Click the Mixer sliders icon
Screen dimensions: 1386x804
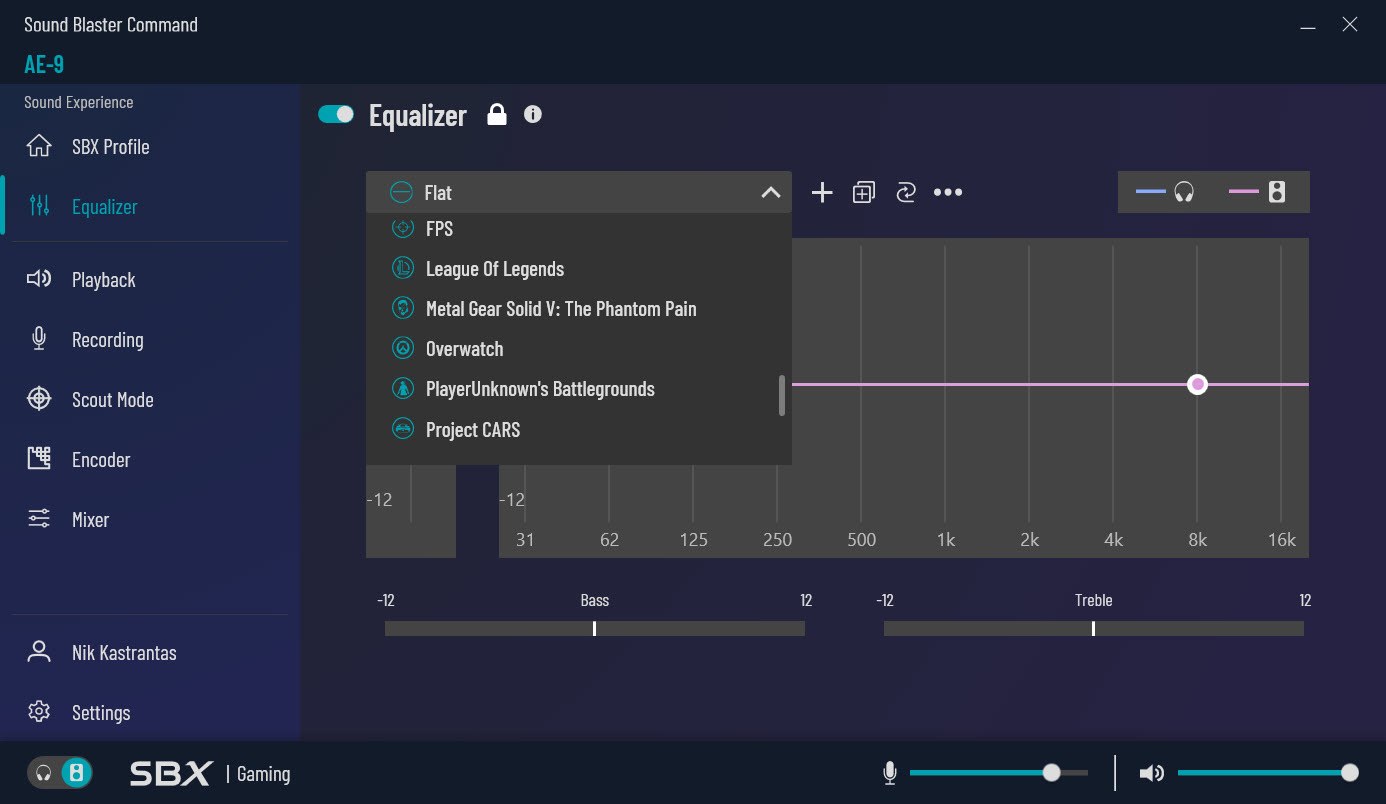pyautogui.click(x=39, y=519)
